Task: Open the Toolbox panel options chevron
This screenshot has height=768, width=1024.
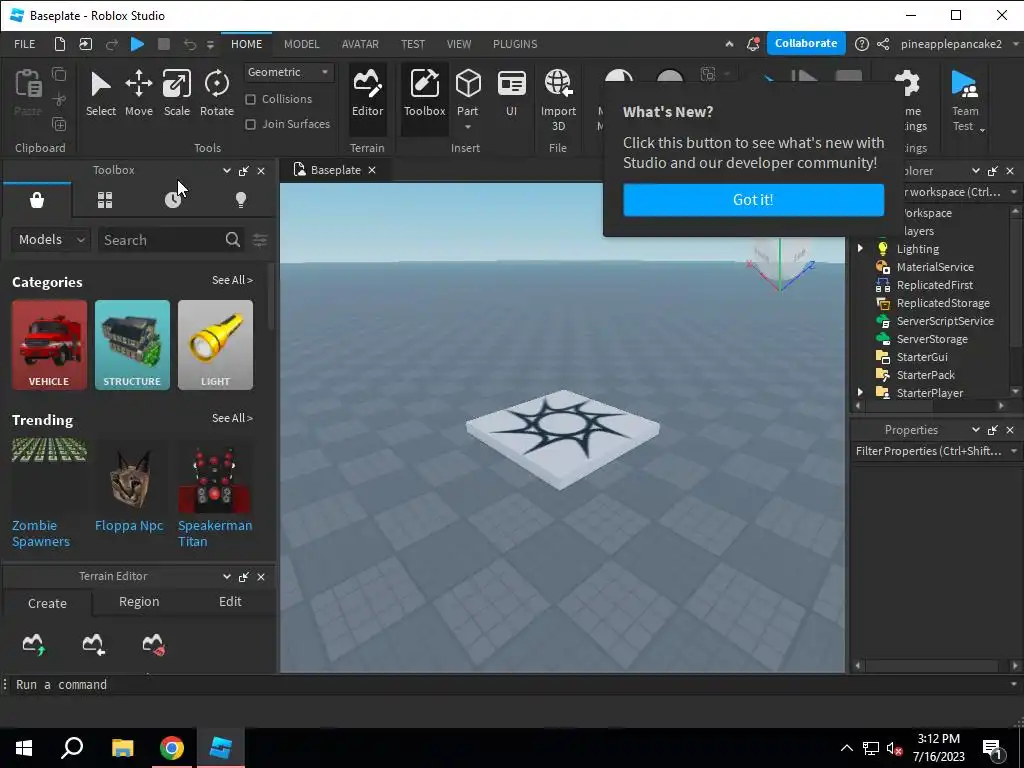Action: coord(227,170)
